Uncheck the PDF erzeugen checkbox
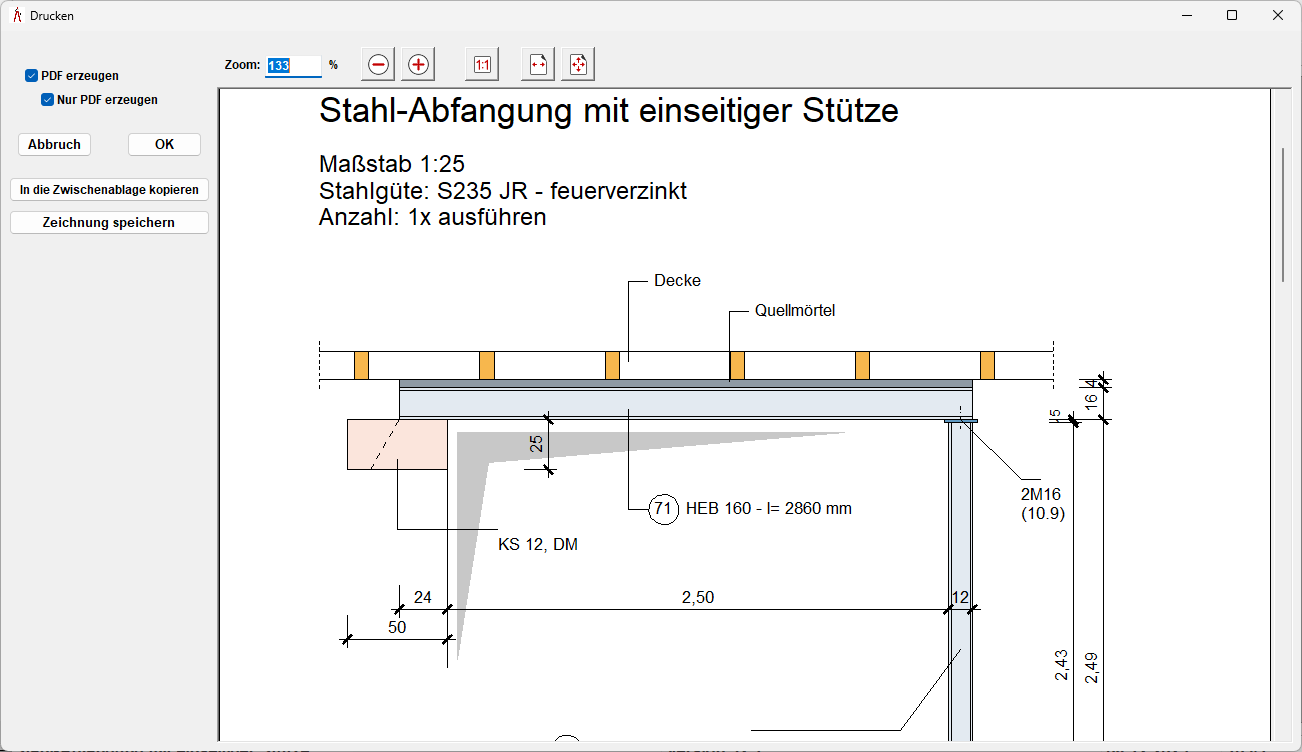 pyautogui.click(x=32, y=76)
